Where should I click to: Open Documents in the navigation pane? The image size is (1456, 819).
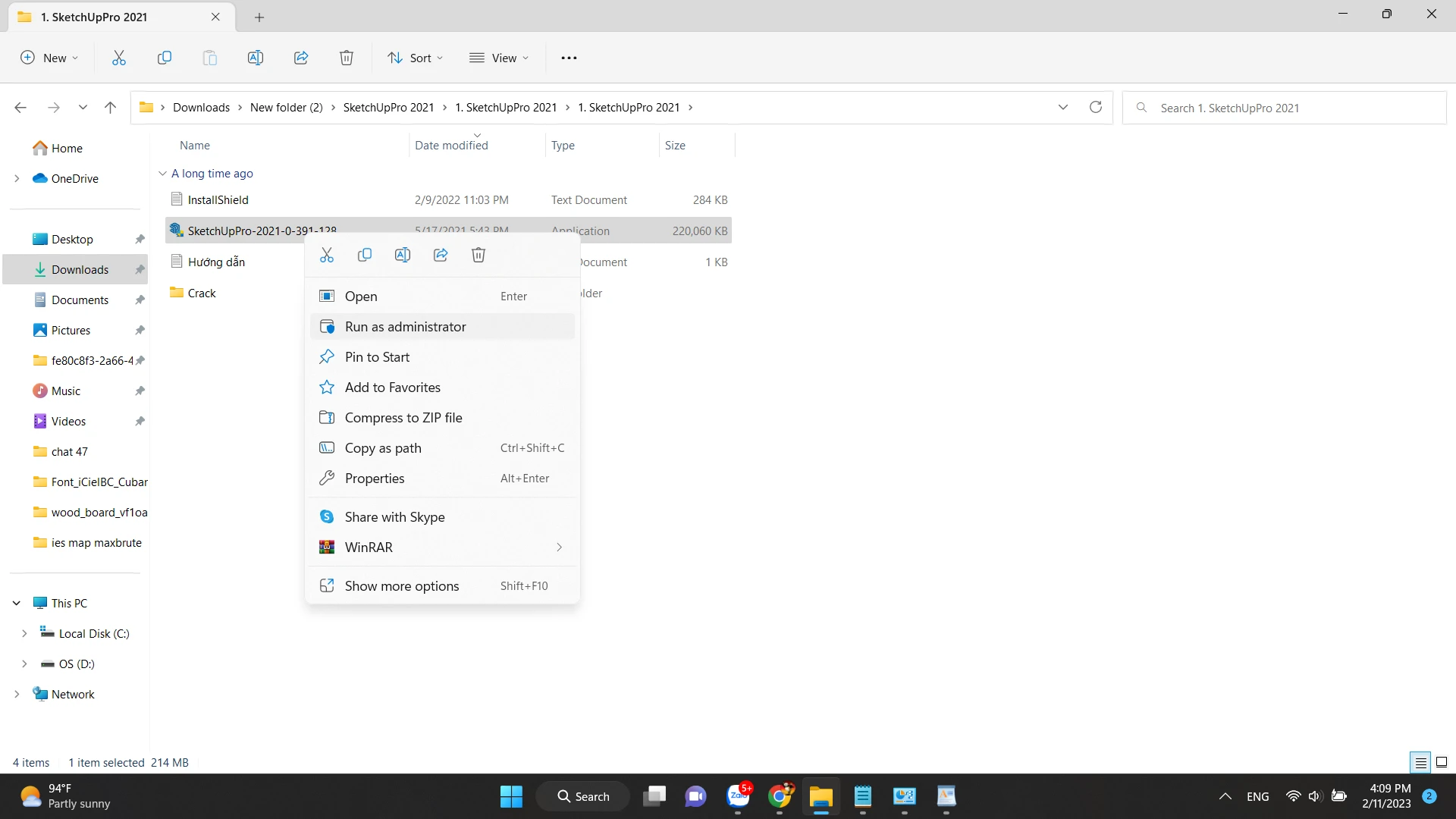click(80, 300)
